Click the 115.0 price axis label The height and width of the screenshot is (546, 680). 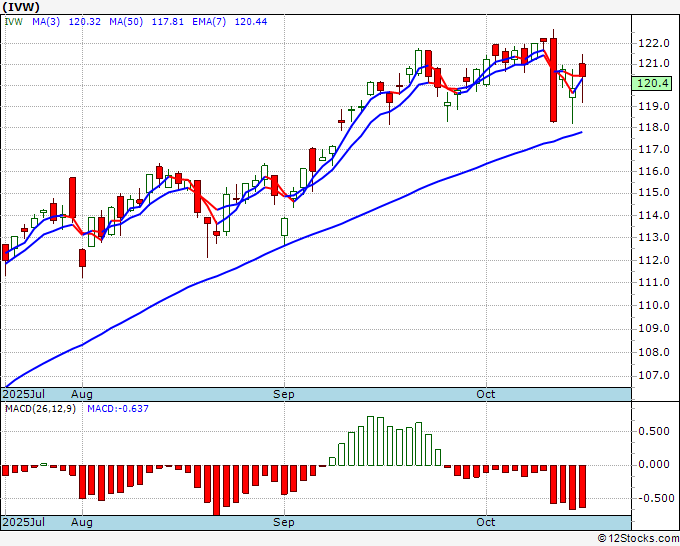pos(654,193)
